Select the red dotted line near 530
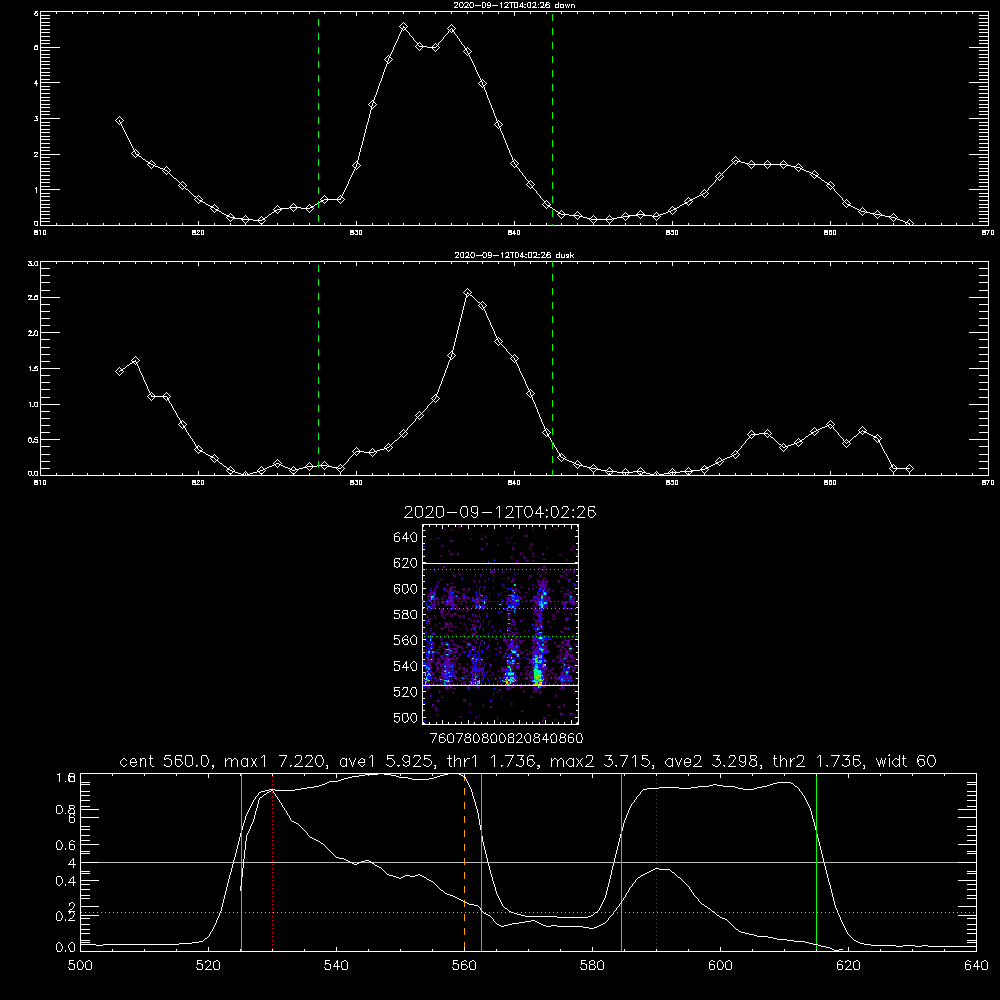 coord(272,862)
